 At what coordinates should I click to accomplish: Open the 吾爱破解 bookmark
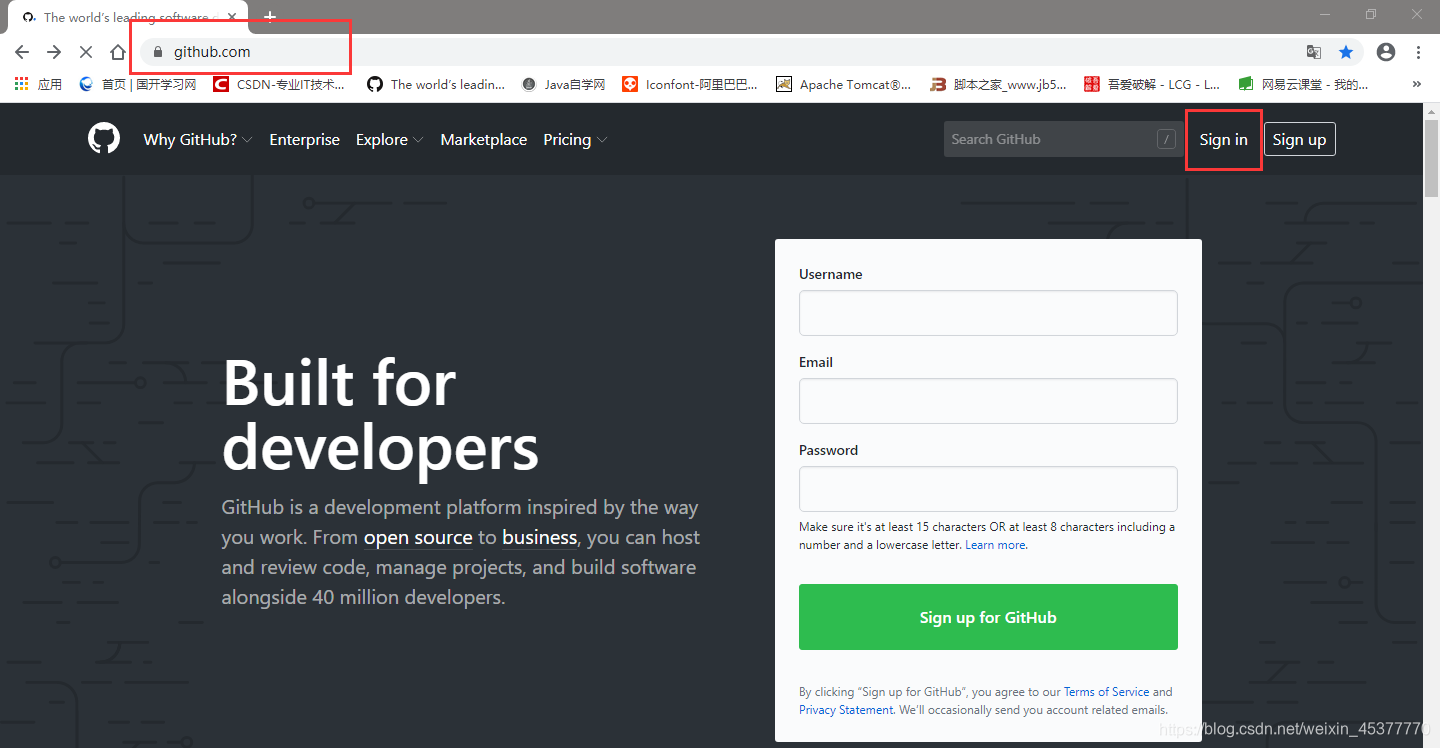coord(1152,85)
